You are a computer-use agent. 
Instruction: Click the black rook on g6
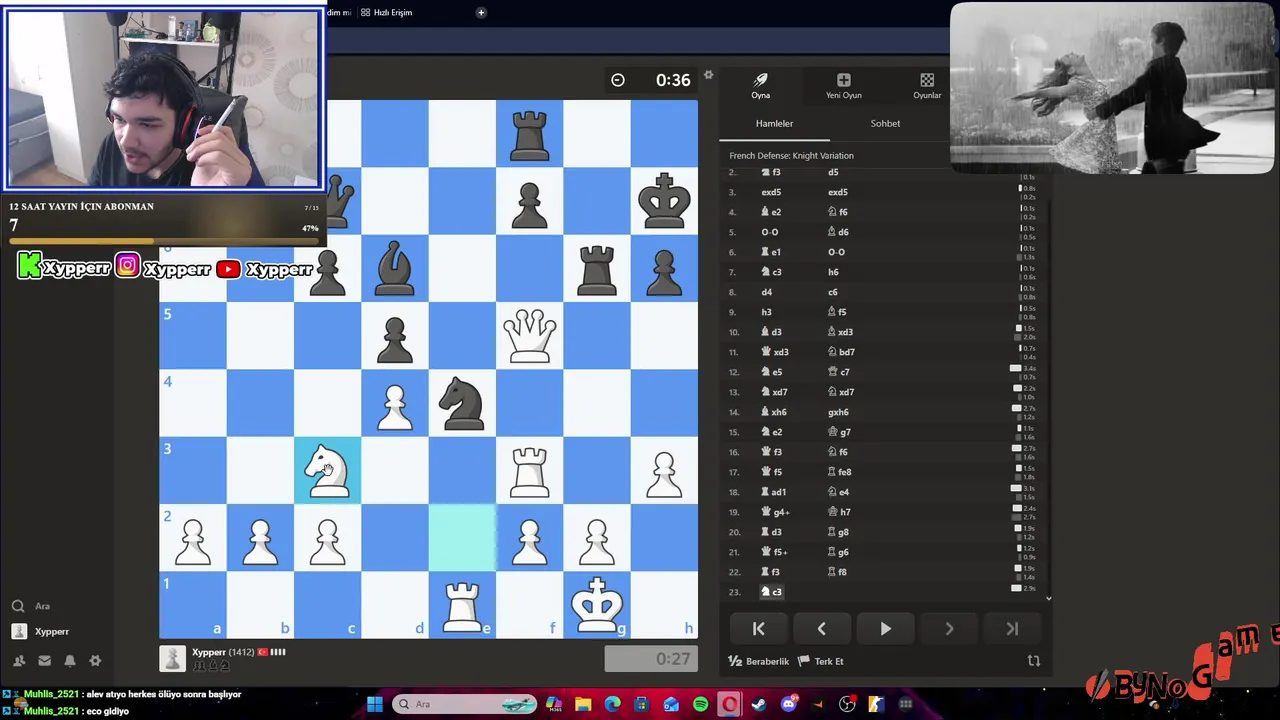click(597, 268)
